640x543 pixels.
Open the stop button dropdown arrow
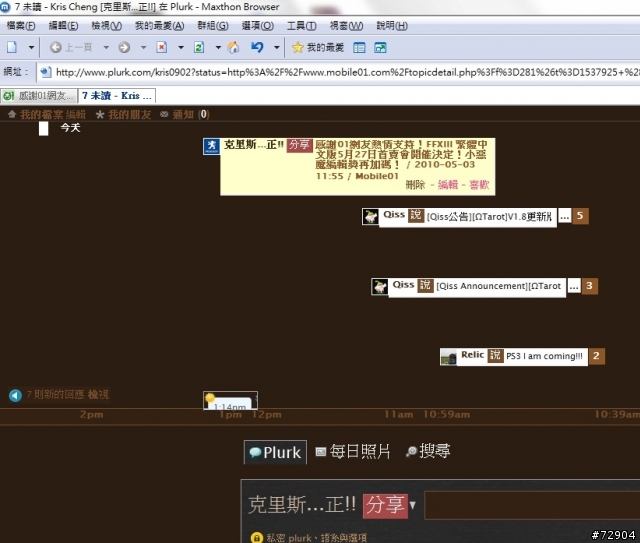181,47
